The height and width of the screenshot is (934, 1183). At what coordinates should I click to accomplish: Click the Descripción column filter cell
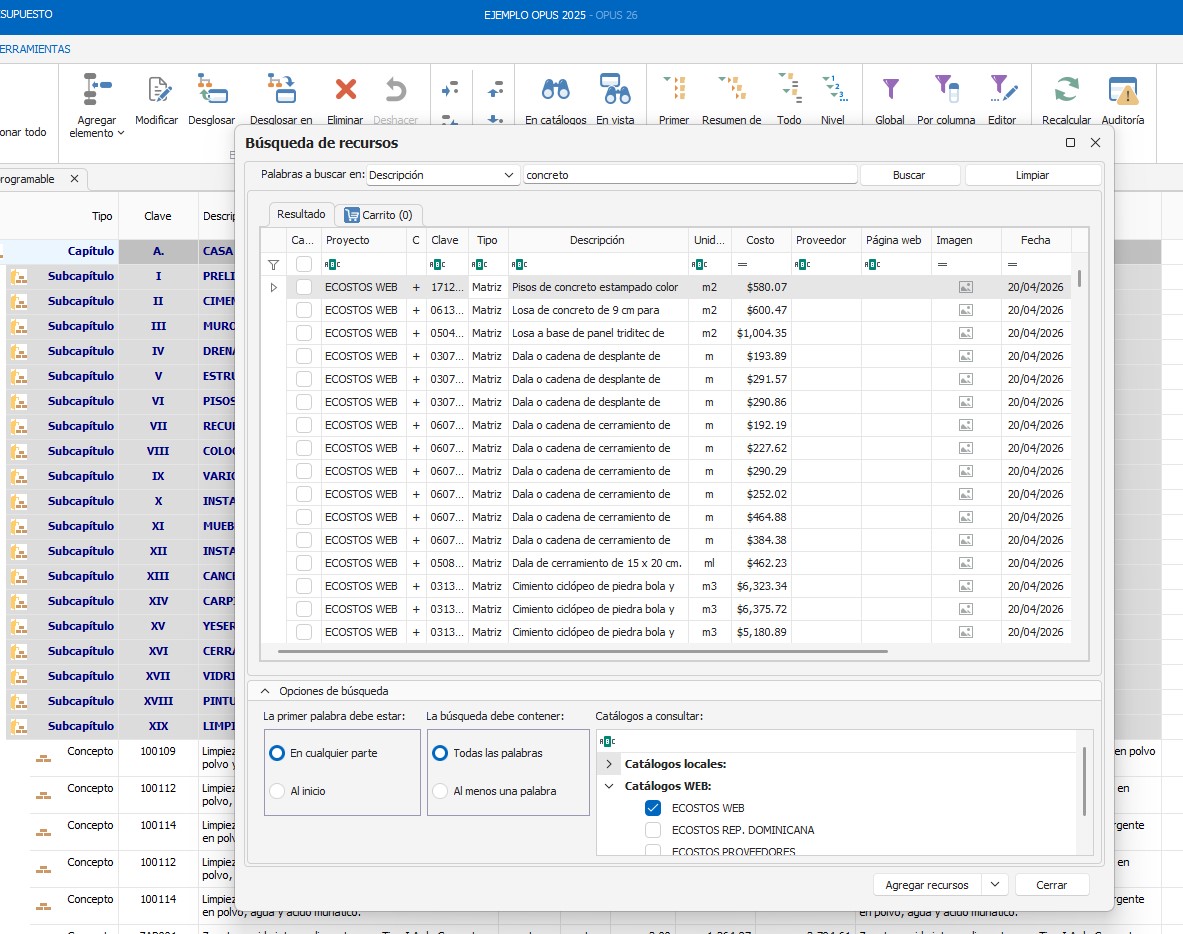pos(598,265)
